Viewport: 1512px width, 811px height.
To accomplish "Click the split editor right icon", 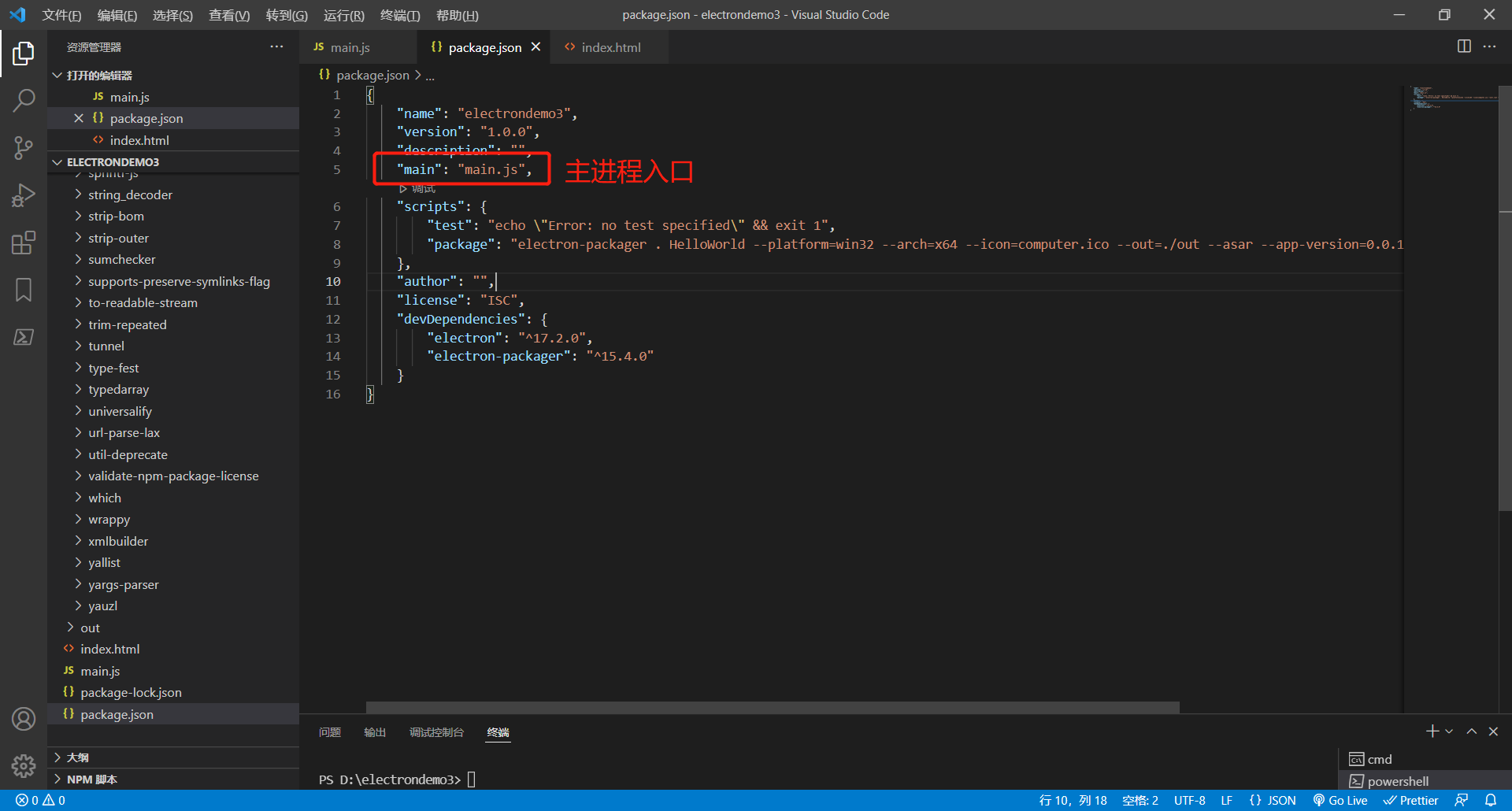I will coord(1464,46).
